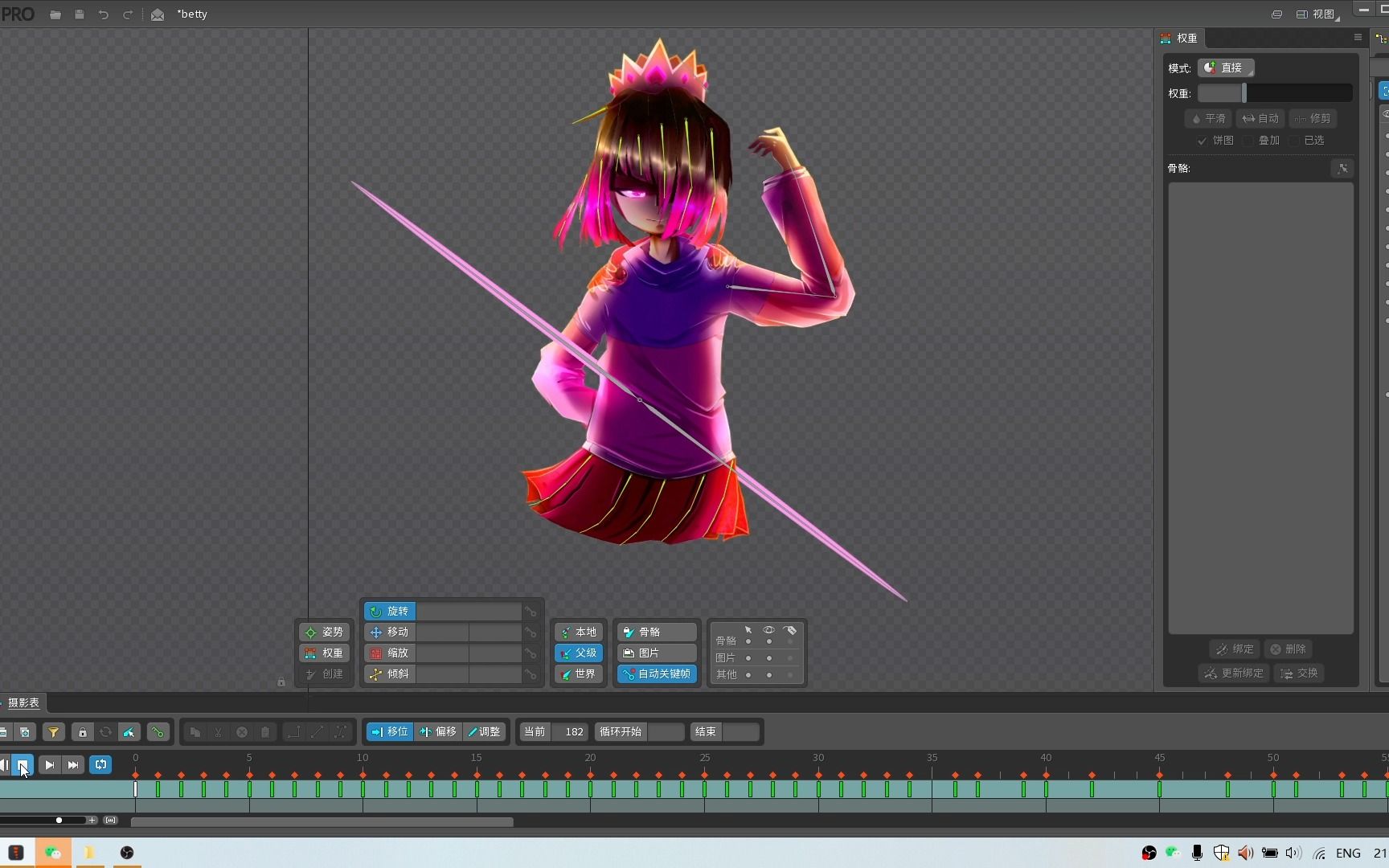The width and height of the screenshot is (1389, 868).
Task: Step to next frame in timeline
Action: coord(49,764)
